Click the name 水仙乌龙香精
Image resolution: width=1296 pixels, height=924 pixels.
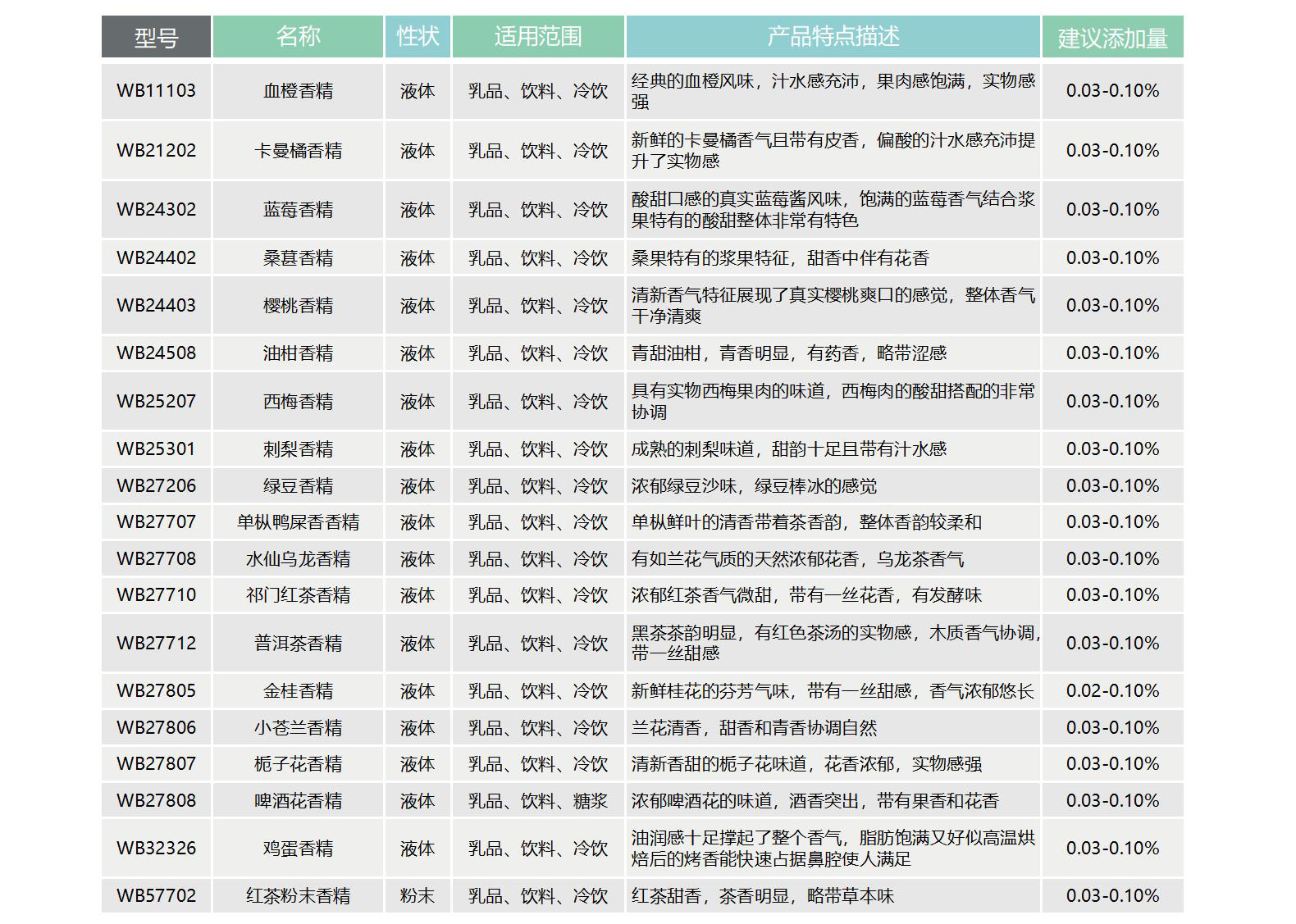click(298, 559)
